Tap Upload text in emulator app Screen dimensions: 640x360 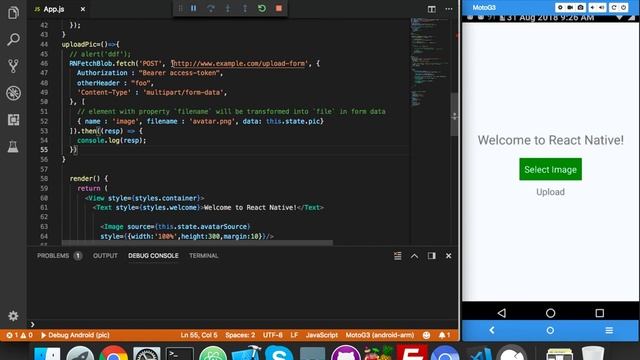tap(550, 192)
